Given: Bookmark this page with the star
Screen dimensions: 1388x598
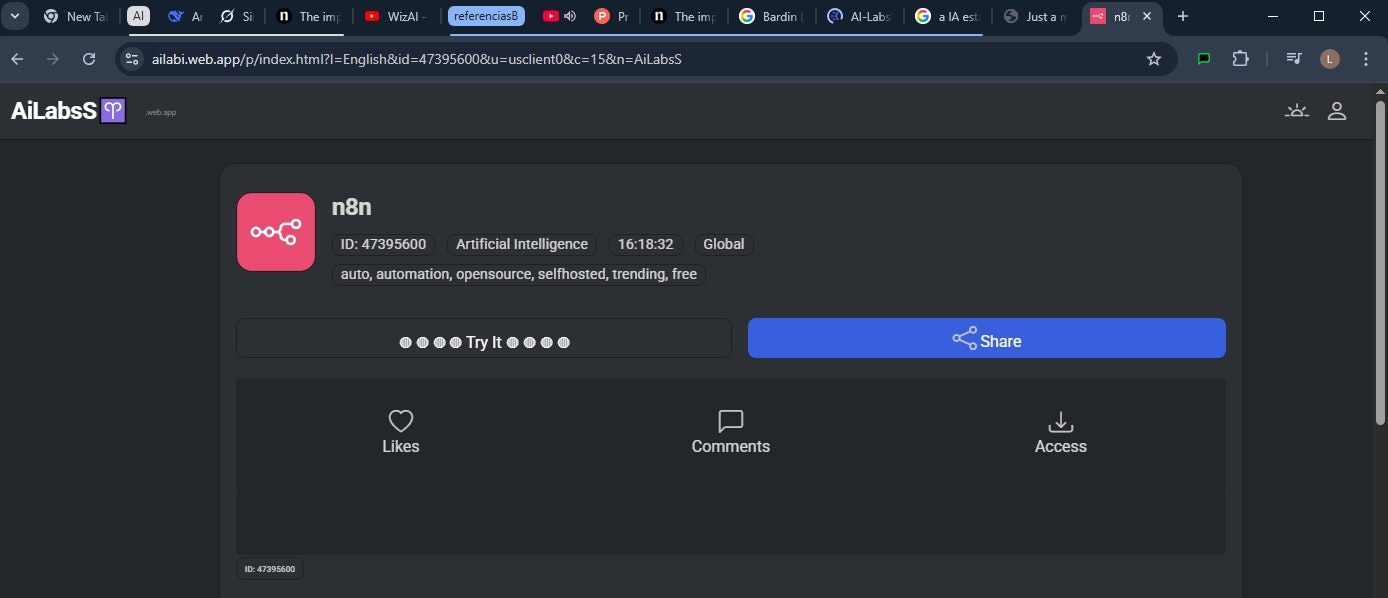Looking at the screenshot, I should coord(1154,59).
